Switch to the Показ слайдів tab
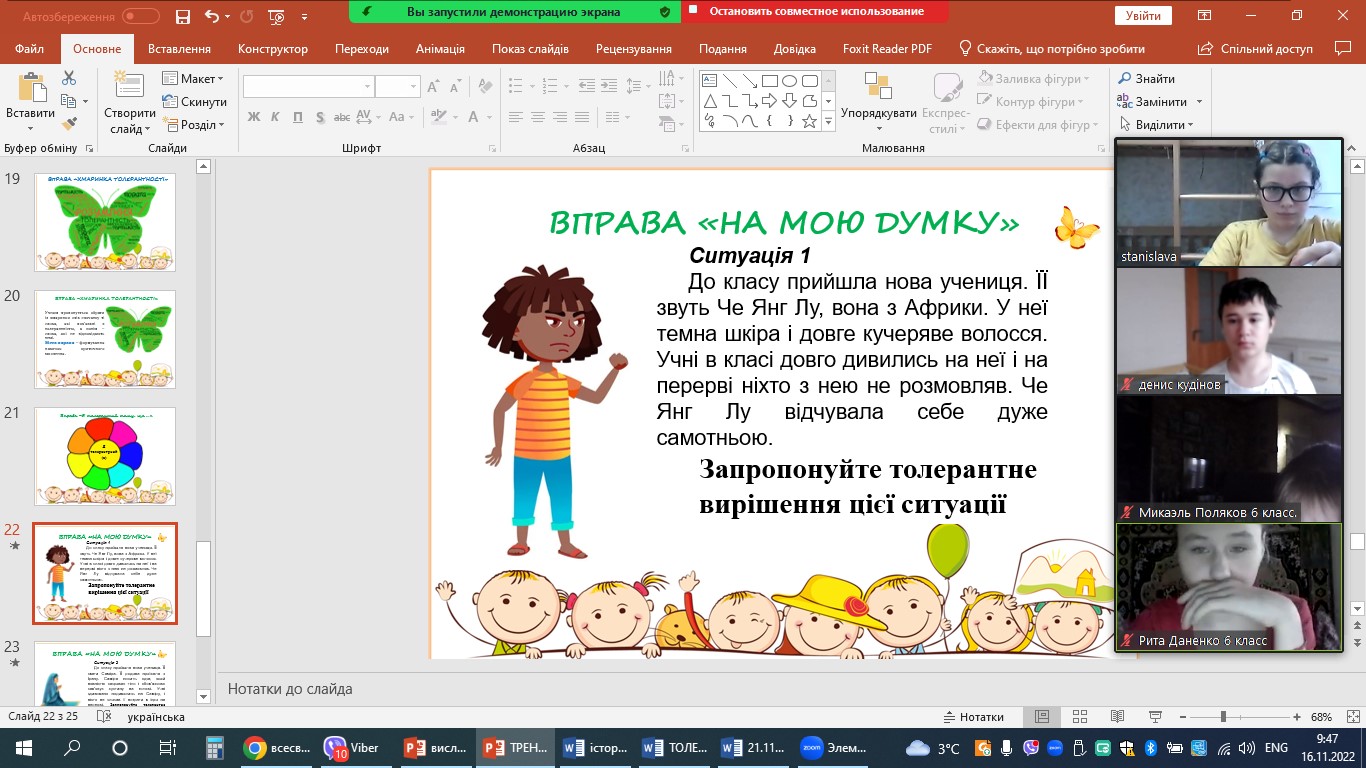Image resolution: width=1366 pixels, height=768 pixels. pos(530,49)
